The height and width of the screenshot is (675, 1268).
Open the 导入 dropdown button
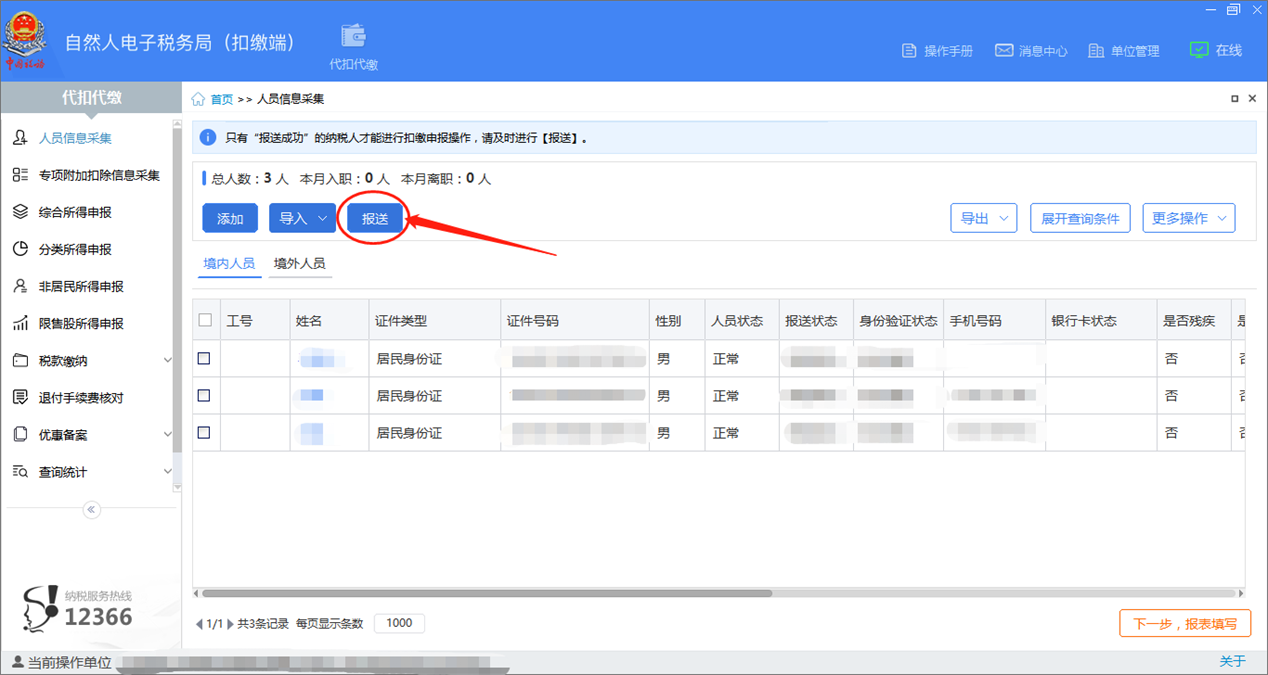[302, 218]
